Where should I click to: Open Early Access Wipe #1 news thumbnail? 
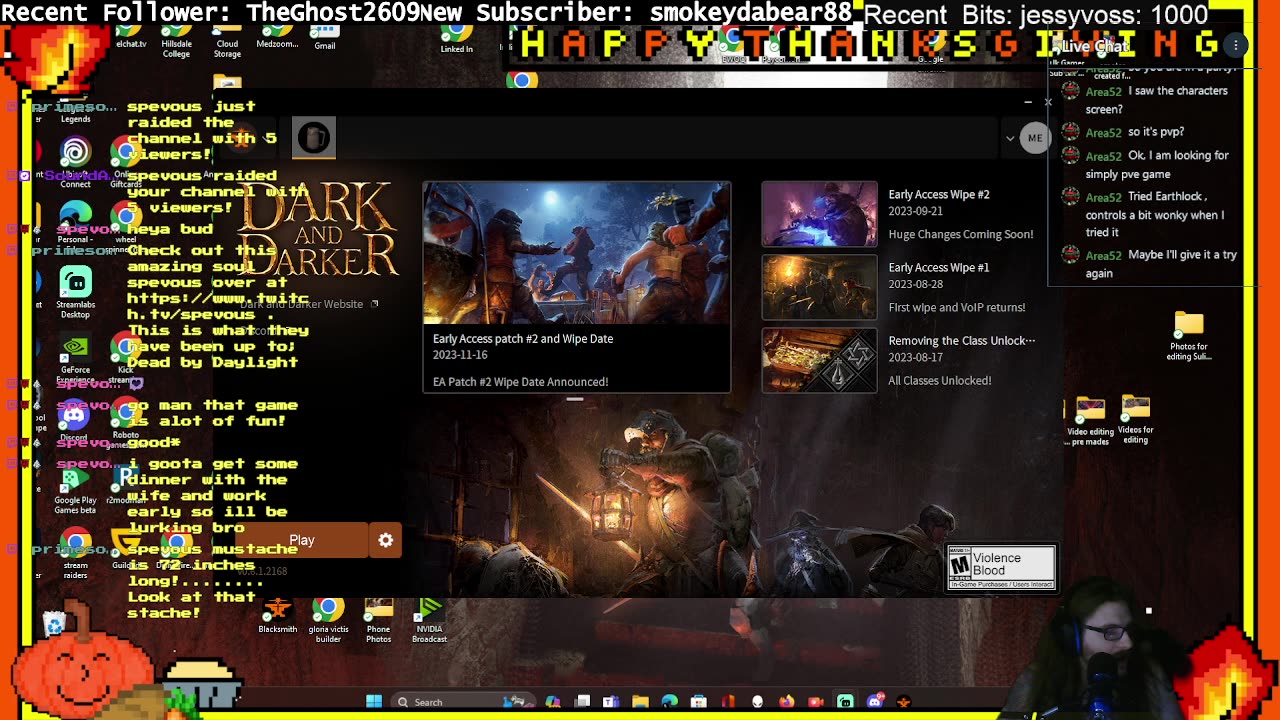coord(819,287)
